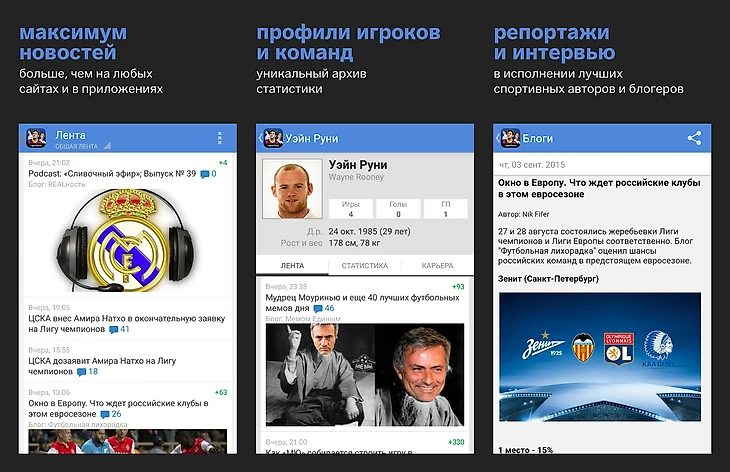Tap the Блоги title in header

pos(538,138)
